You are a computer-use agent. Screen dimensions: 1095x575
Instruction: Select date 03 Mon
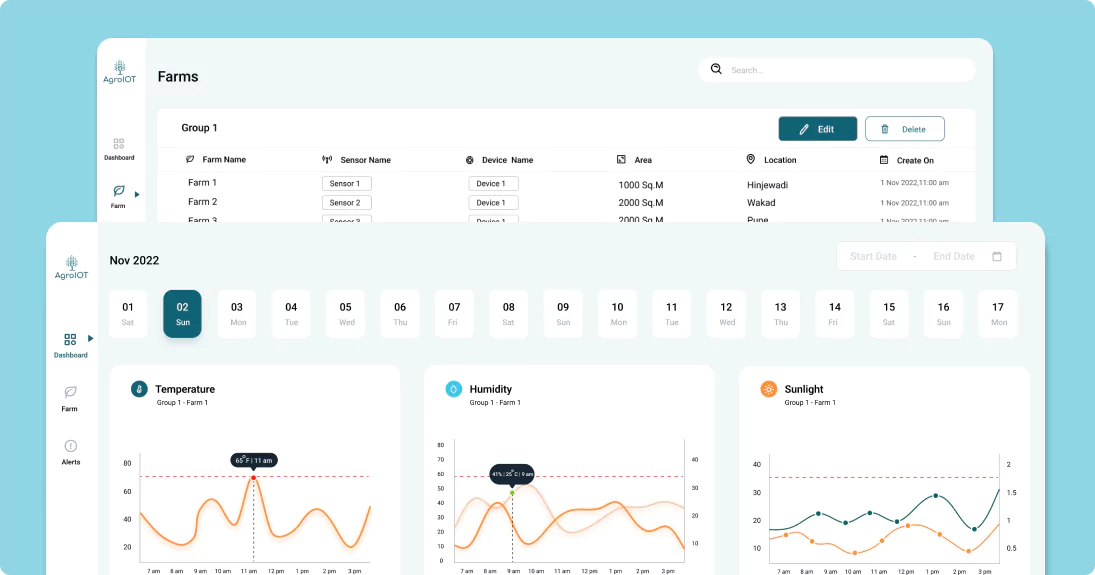(x=237, y=314)
